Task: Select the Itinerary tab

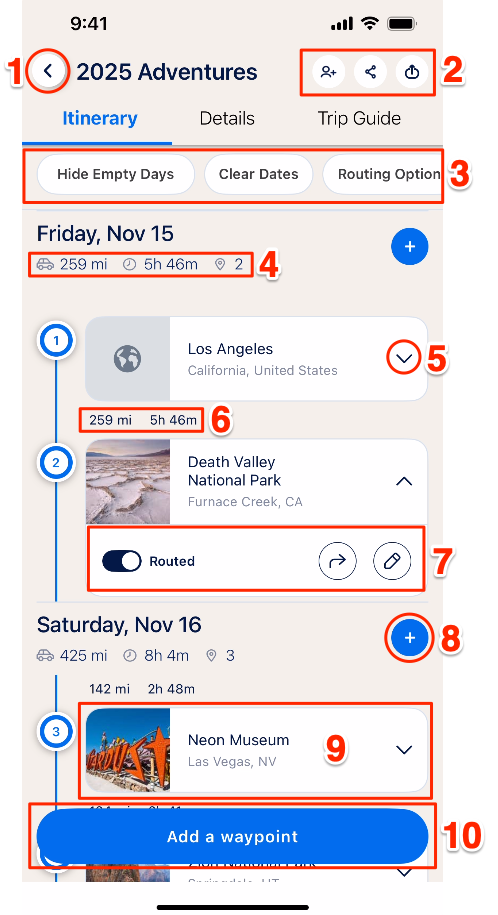Action: point(100,118)
